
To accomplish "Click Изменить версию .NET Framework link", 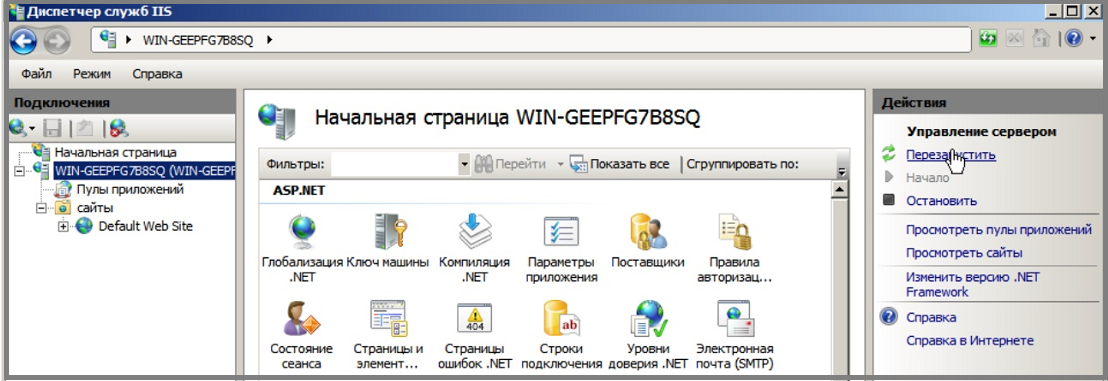I will pos(972,284).
